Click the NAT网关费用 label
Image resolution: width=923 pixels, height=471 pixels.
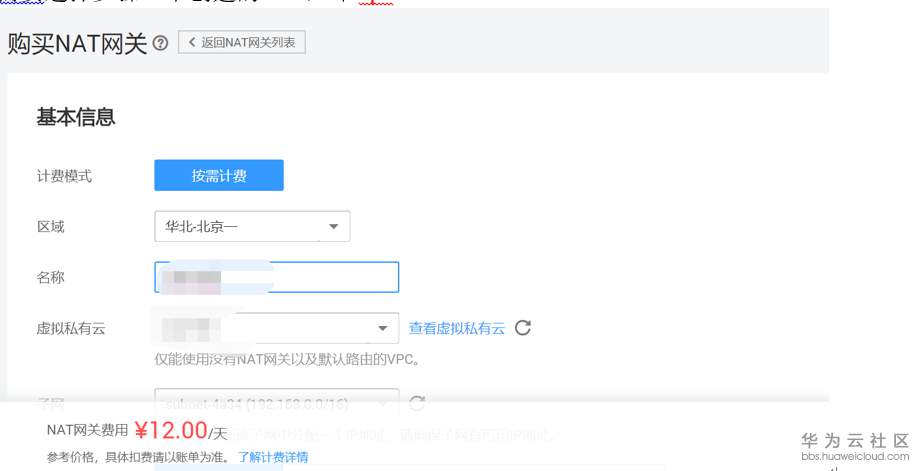point(87,430)
